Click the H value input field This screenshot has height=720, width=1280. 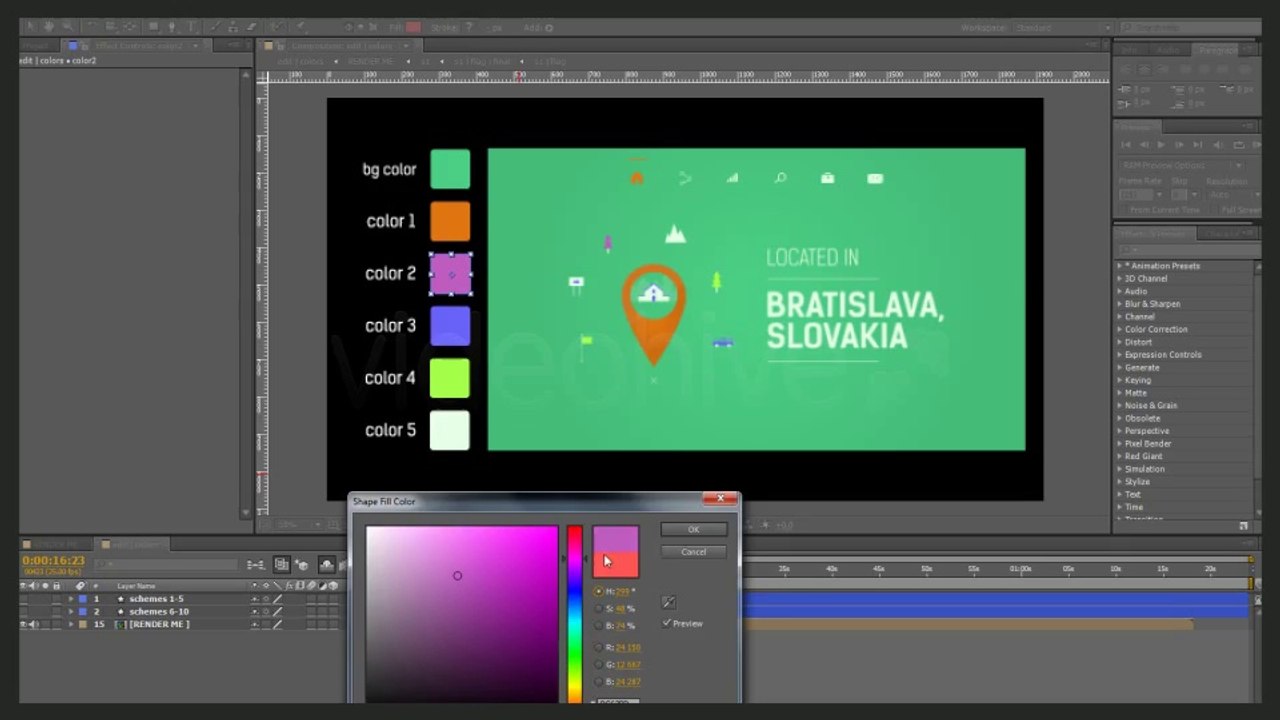pos(623,592)
